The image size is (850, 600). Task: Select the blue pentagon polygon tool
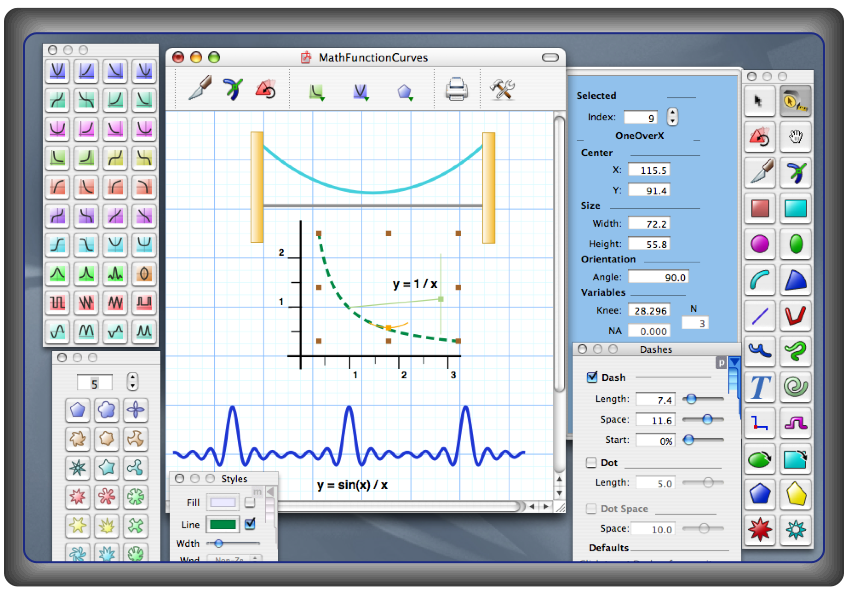tap(759, 494)
